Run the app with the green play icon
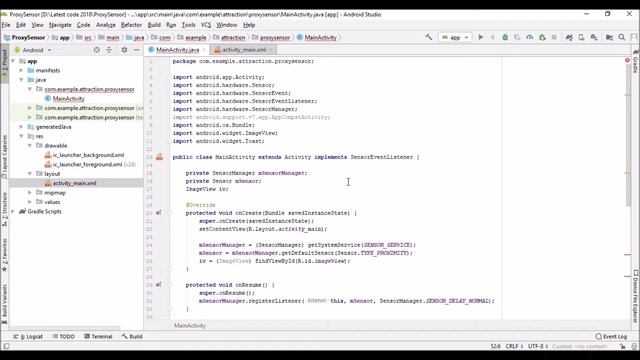Viewport: 640px width, 360px height. point(480,37)
